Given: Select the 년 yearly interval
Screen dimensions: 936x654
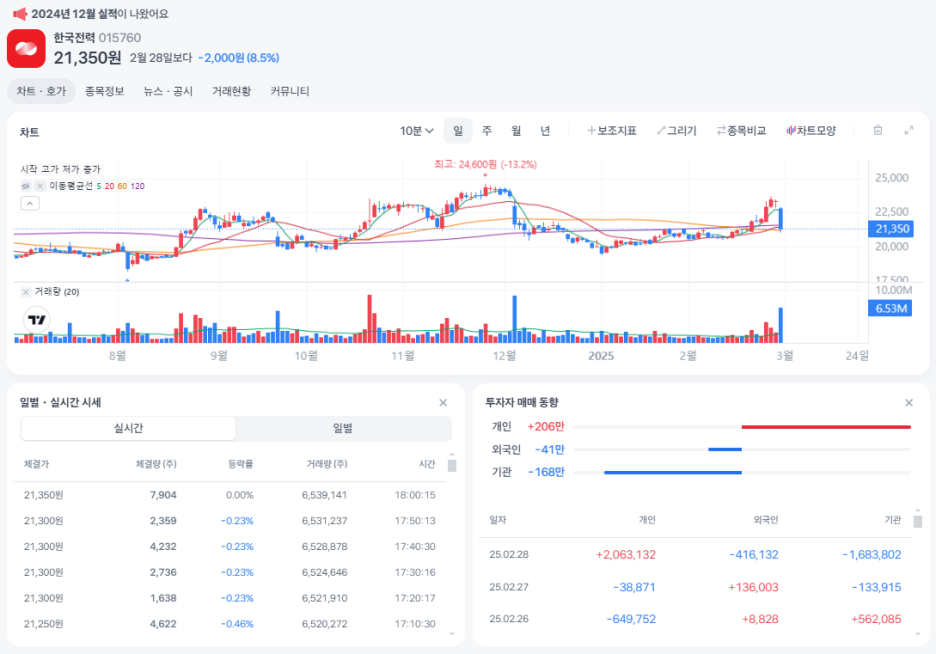Looking at the screenshot, I should (x=545, y=131).
